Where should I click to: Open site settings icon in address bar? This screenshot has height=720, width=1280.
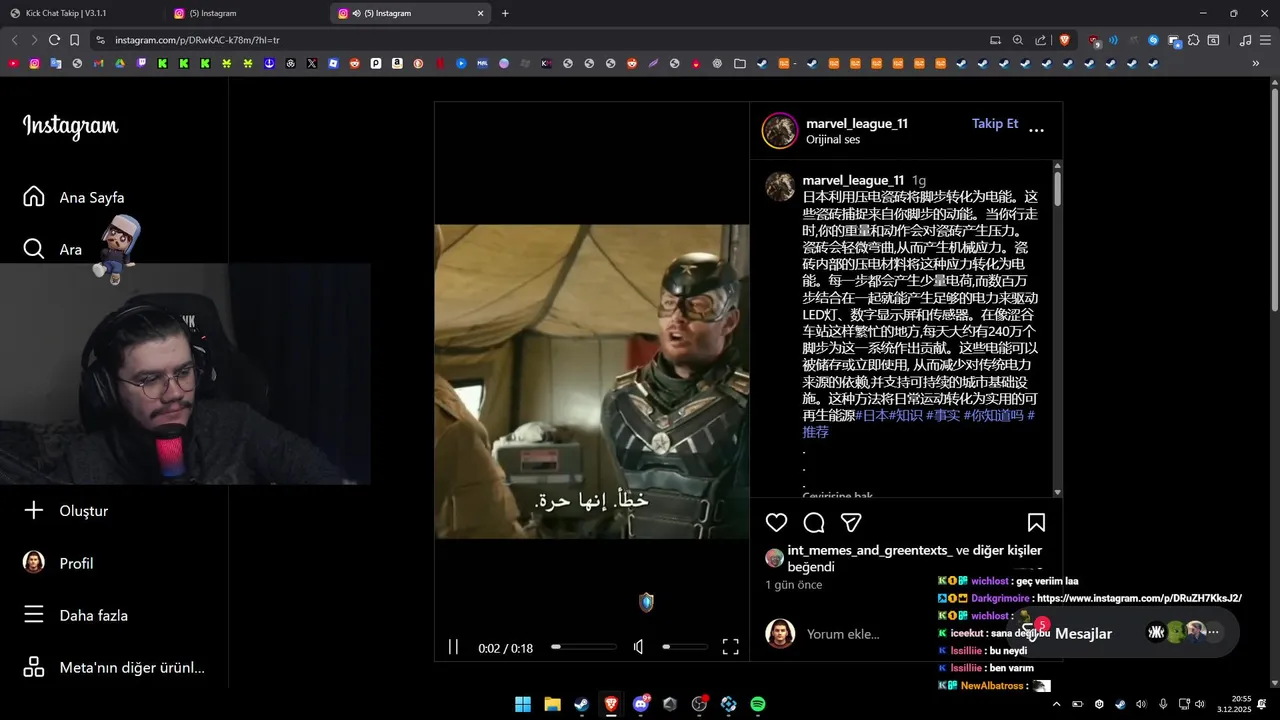pos(99,40)
